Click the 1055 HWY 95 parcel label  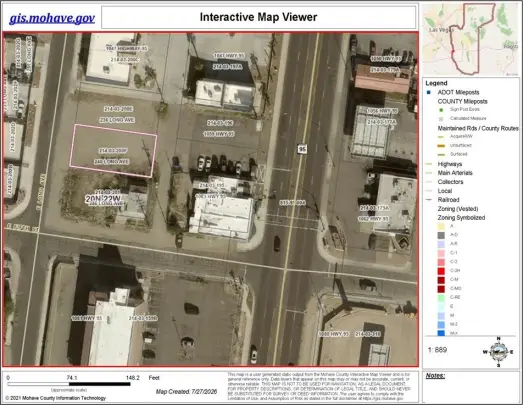pyautogui.click(x=218, y=134)
